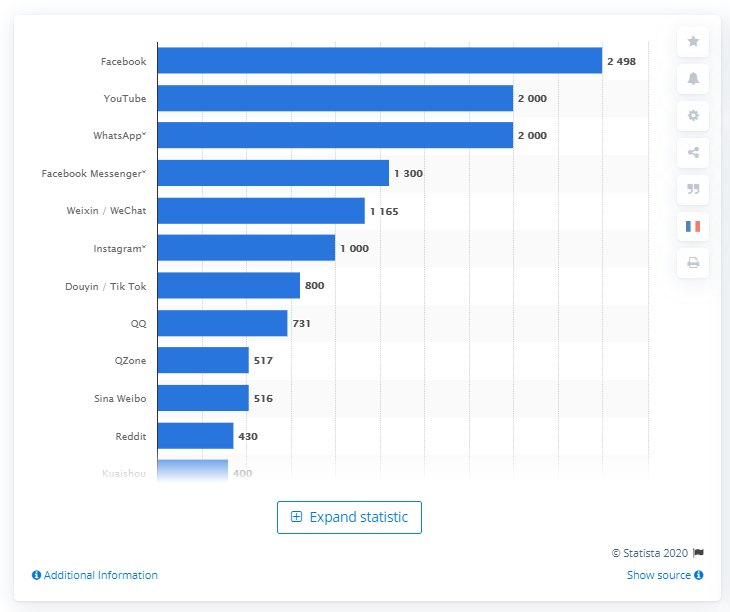The width and height of the screenshot is (730, 612).
Task: Click the value '1 165'
Action: (384, 211)
